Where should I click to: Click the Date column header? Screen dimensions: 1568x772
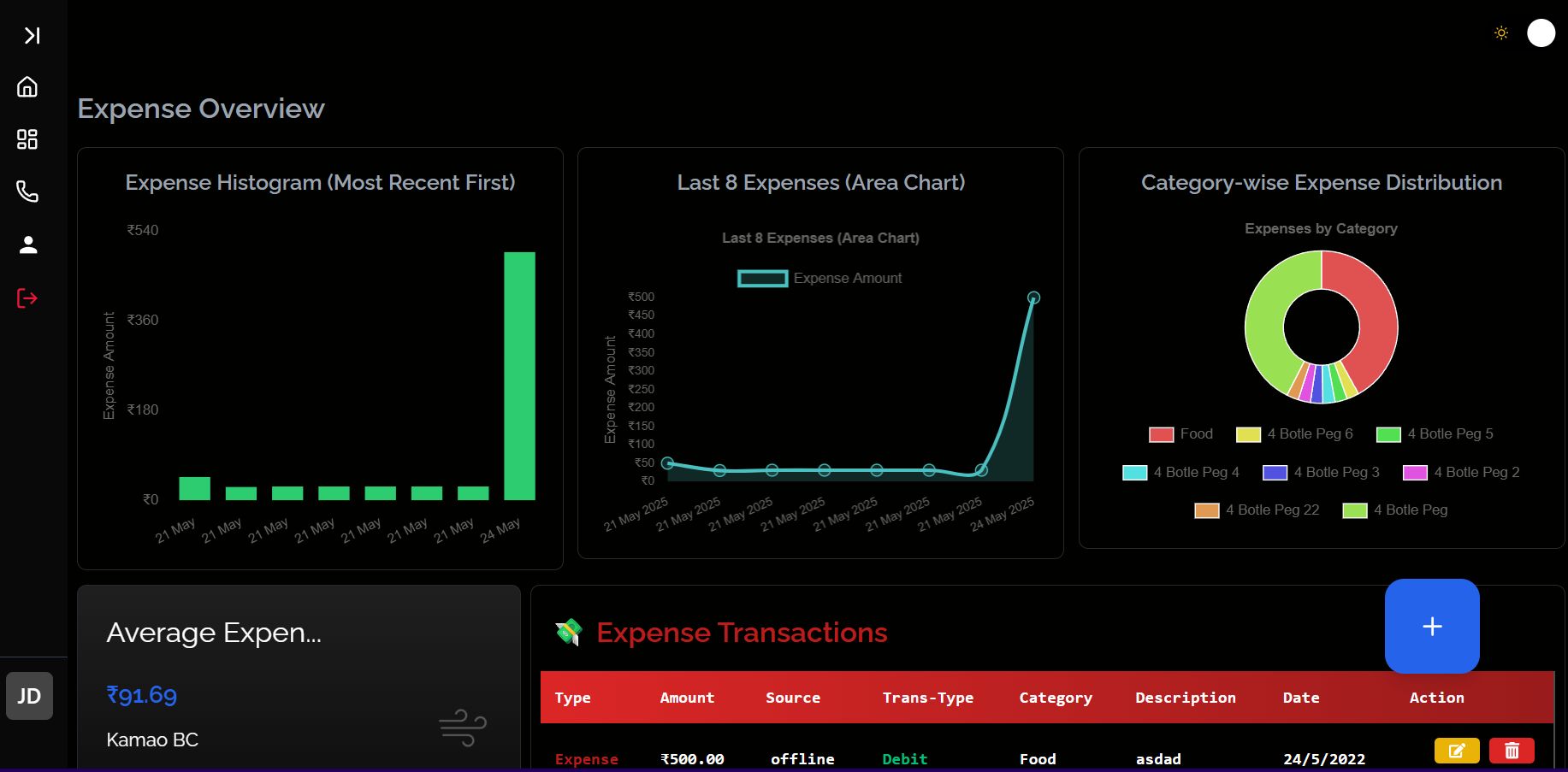click(x=1301, y=698)
